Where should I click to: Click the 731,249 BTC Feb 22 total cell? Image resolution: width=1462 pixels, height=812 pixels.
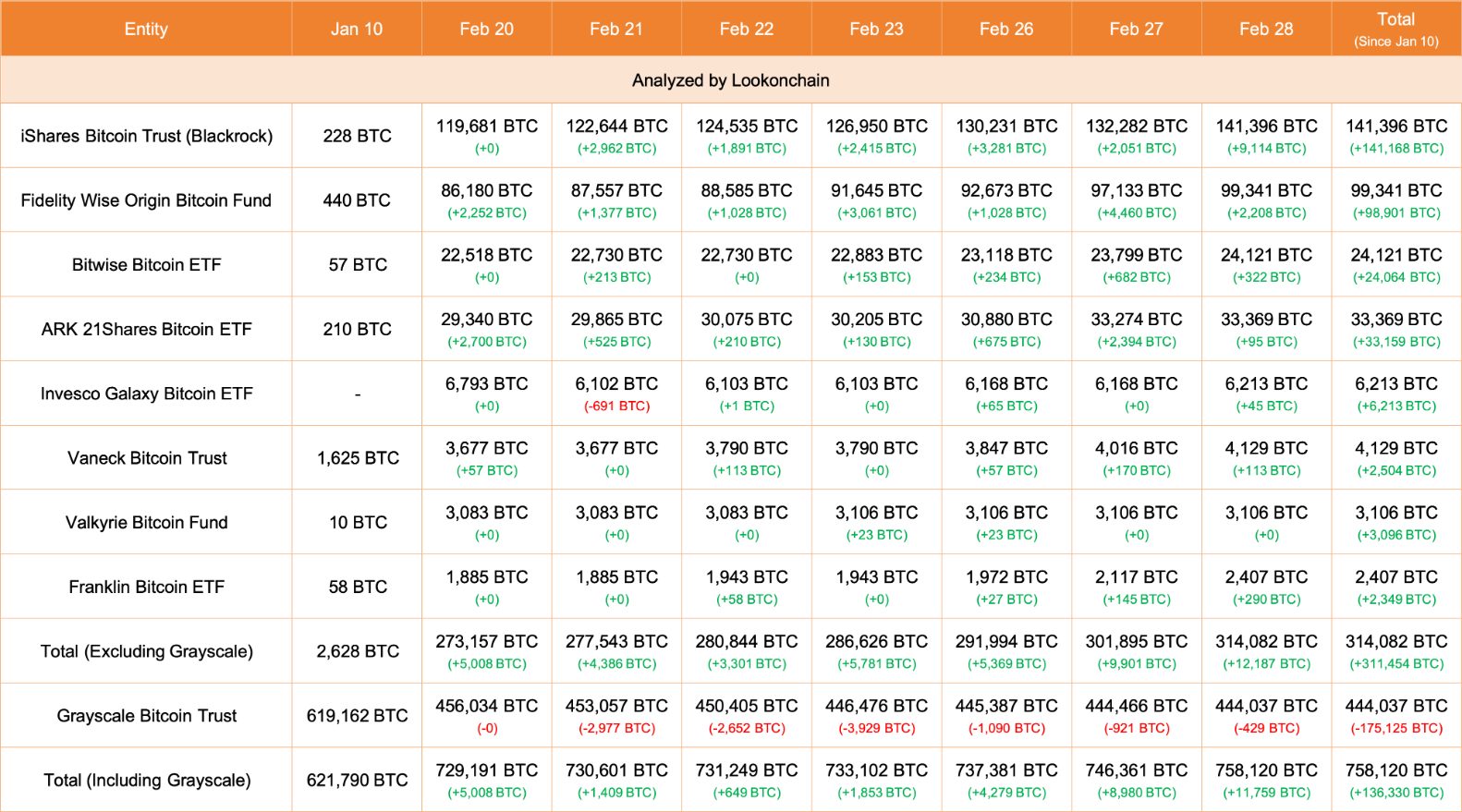click(x=747, y=781)
